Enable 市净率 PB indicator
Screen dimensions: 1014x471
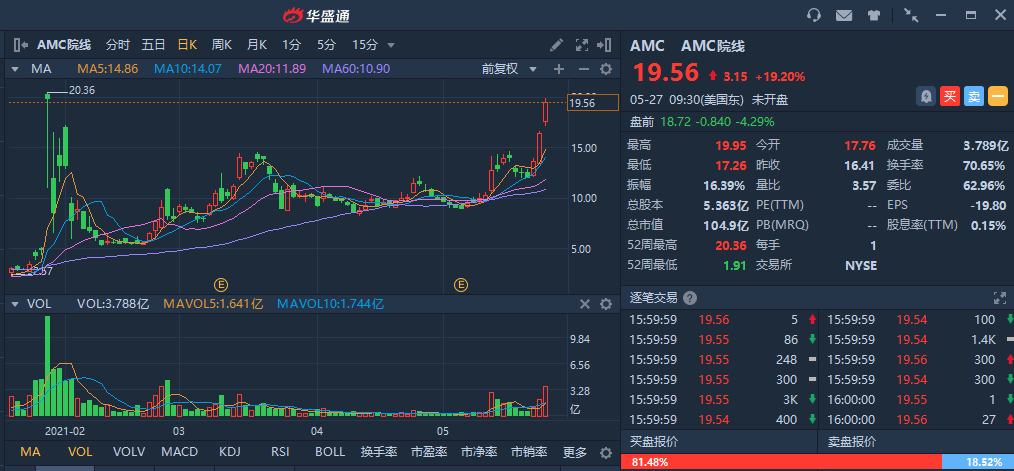click(x=479, y=452)
